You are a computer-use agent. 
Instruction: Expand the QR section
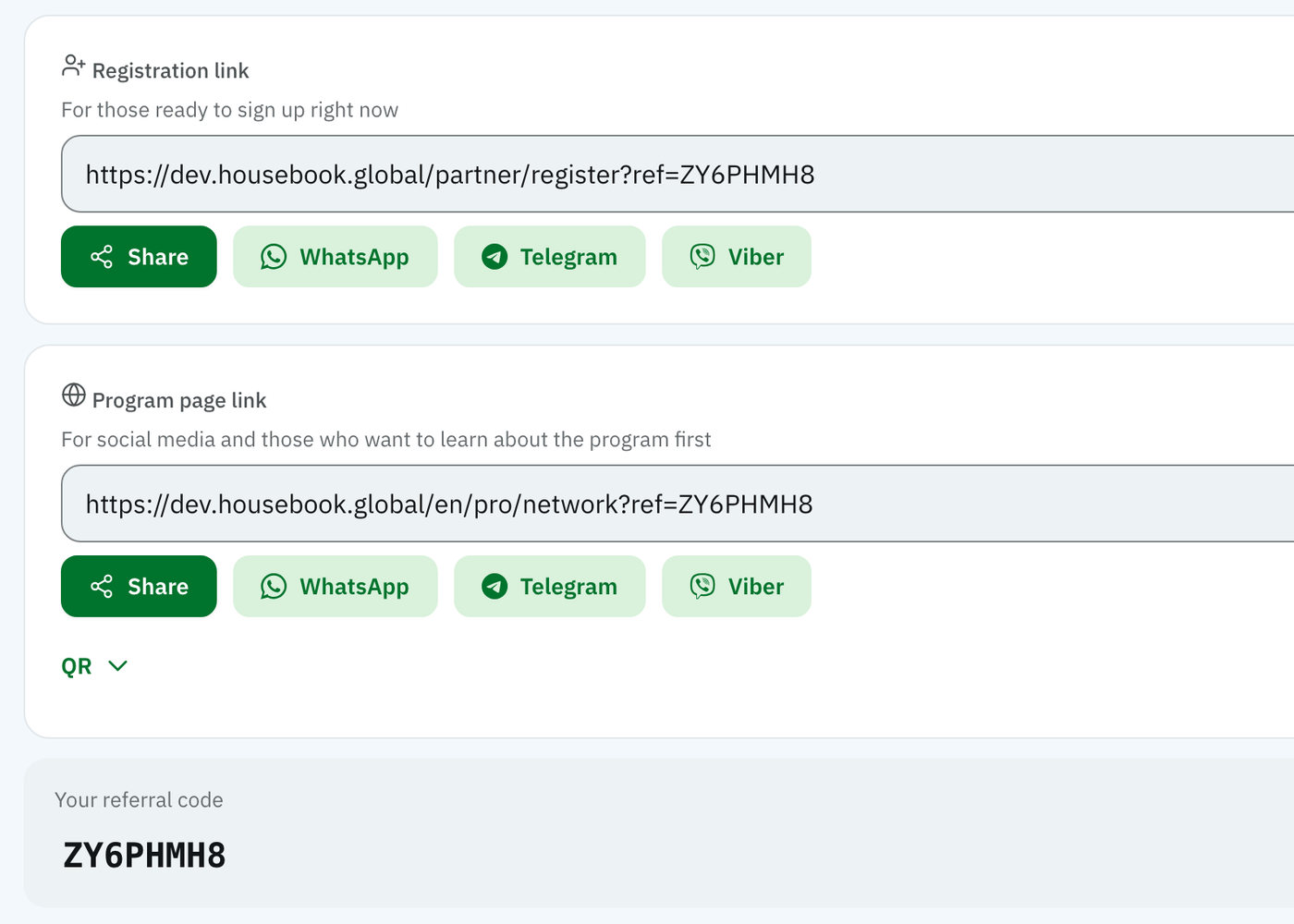[x=94, y=666]
